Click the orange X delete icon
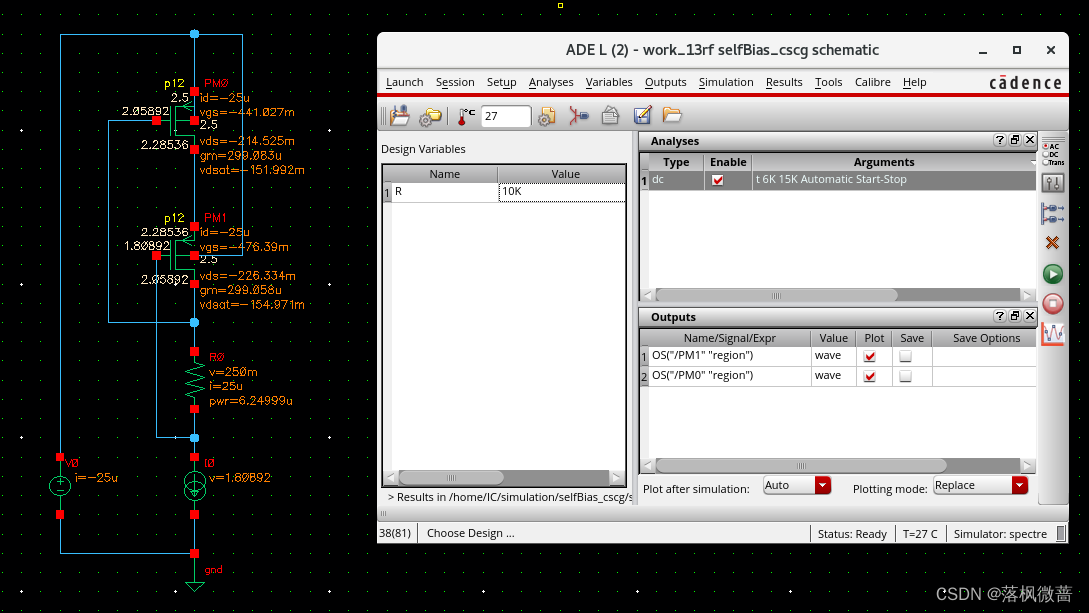The width and height of the screenshot is (1089, 613). pos(1052,242)
